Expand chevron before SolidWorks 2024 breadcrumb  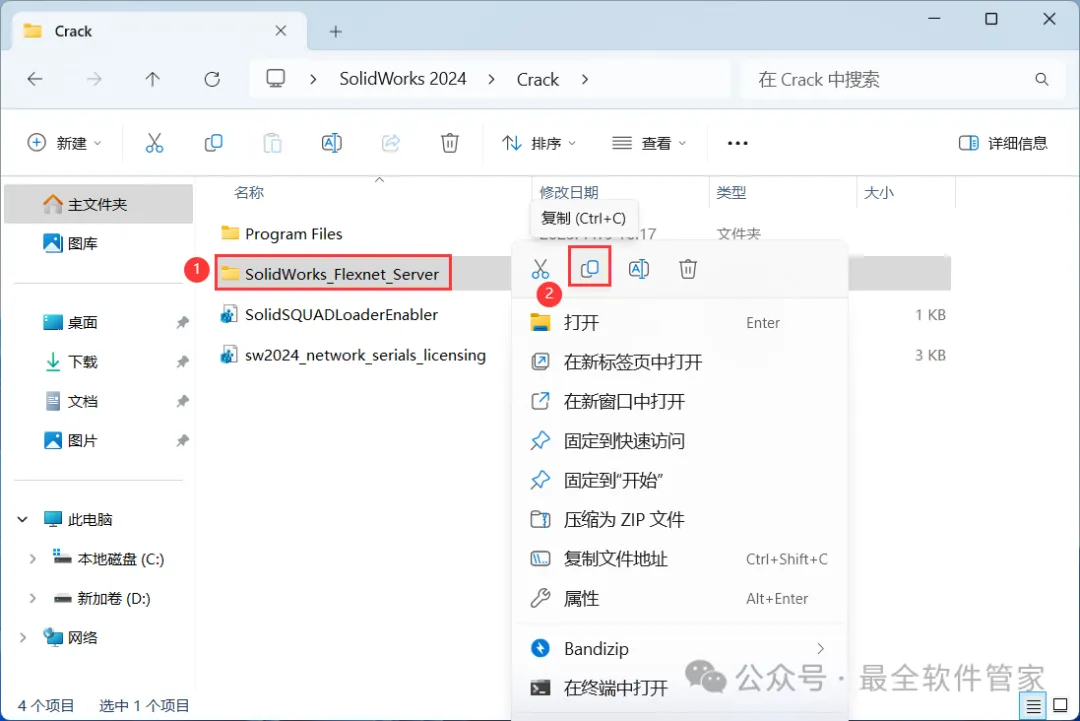[x=313, y=79]
